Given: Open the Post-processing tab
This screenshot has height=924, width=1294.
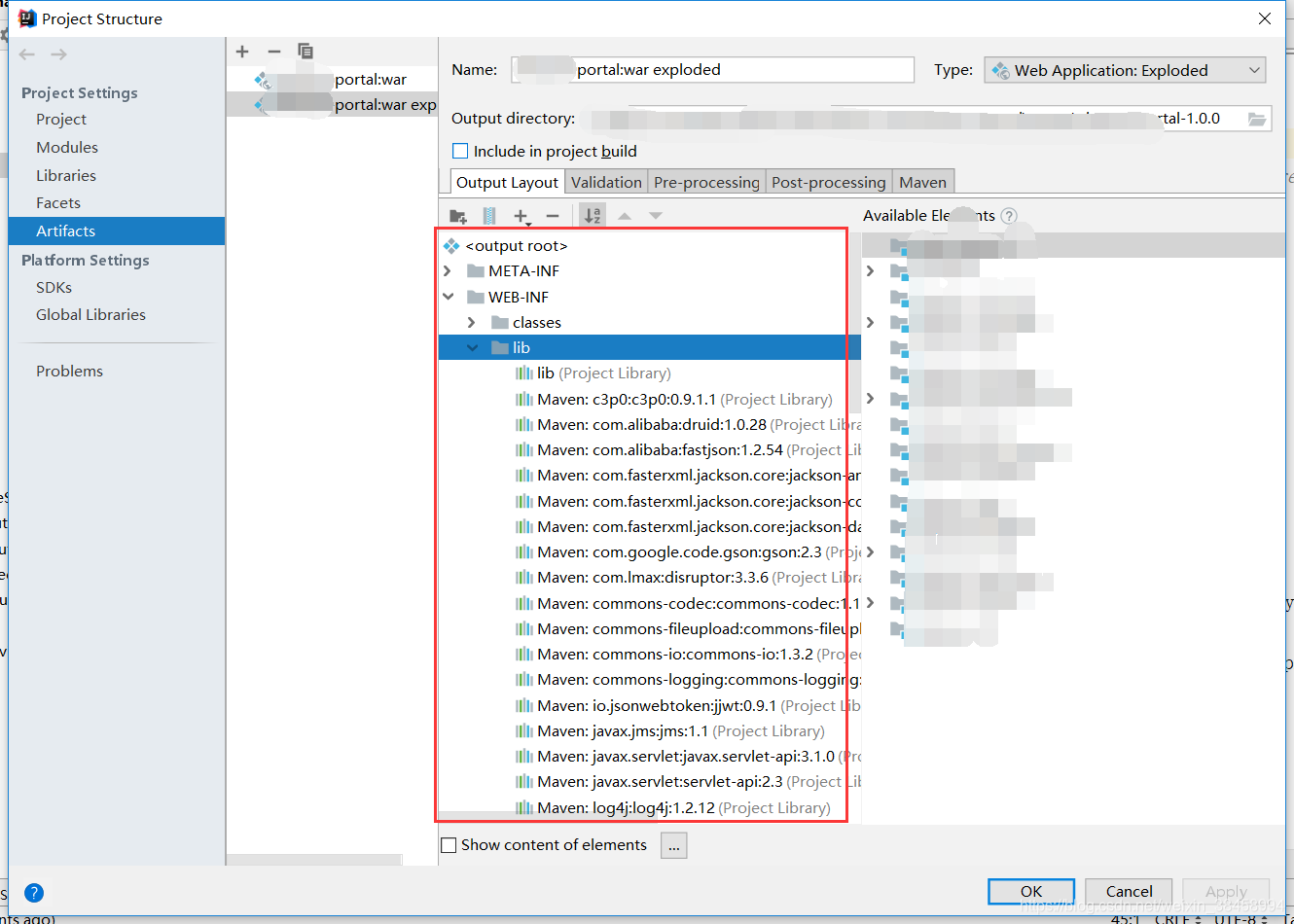Looking at the screenshot, I should (829, 182).
